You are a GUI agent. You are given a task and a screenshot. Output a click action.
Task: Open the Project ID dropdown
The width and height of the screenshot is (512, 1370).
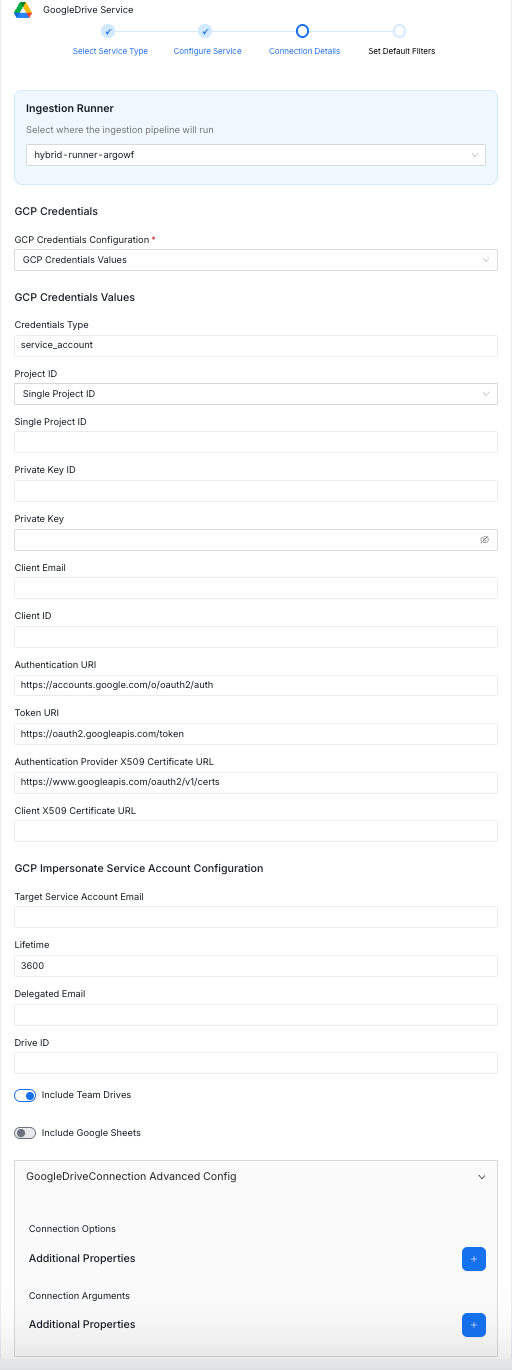[256, 394]
